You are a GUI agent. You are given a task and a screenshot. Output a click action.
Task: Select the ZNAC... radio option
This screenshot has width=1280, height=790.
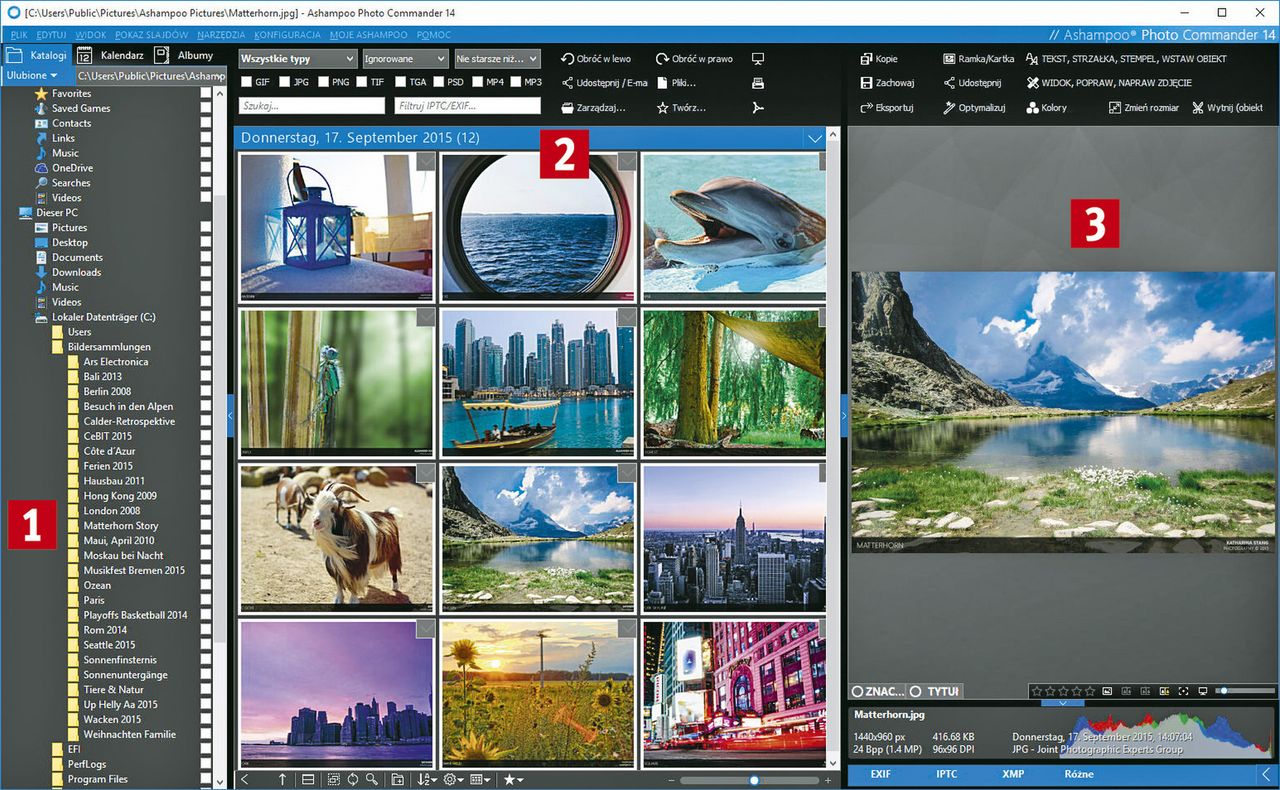pos(858,691)
